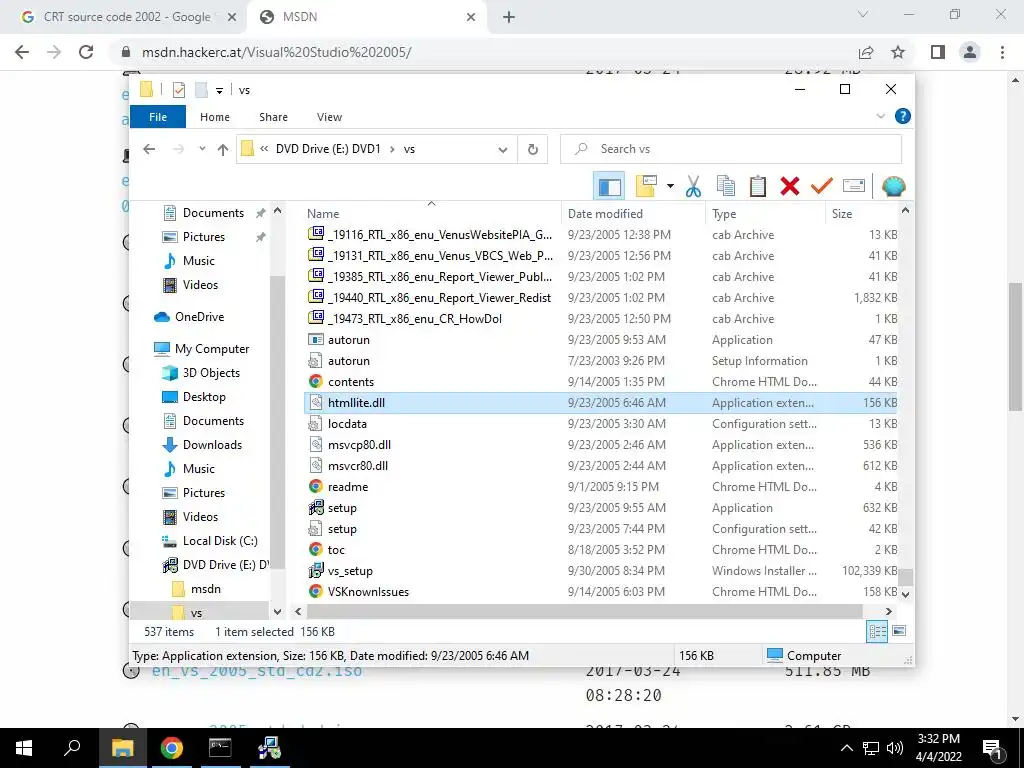This screenshot has height=768, width=1024.
Task: Click the Details view button in status bar
Action: 877,632
